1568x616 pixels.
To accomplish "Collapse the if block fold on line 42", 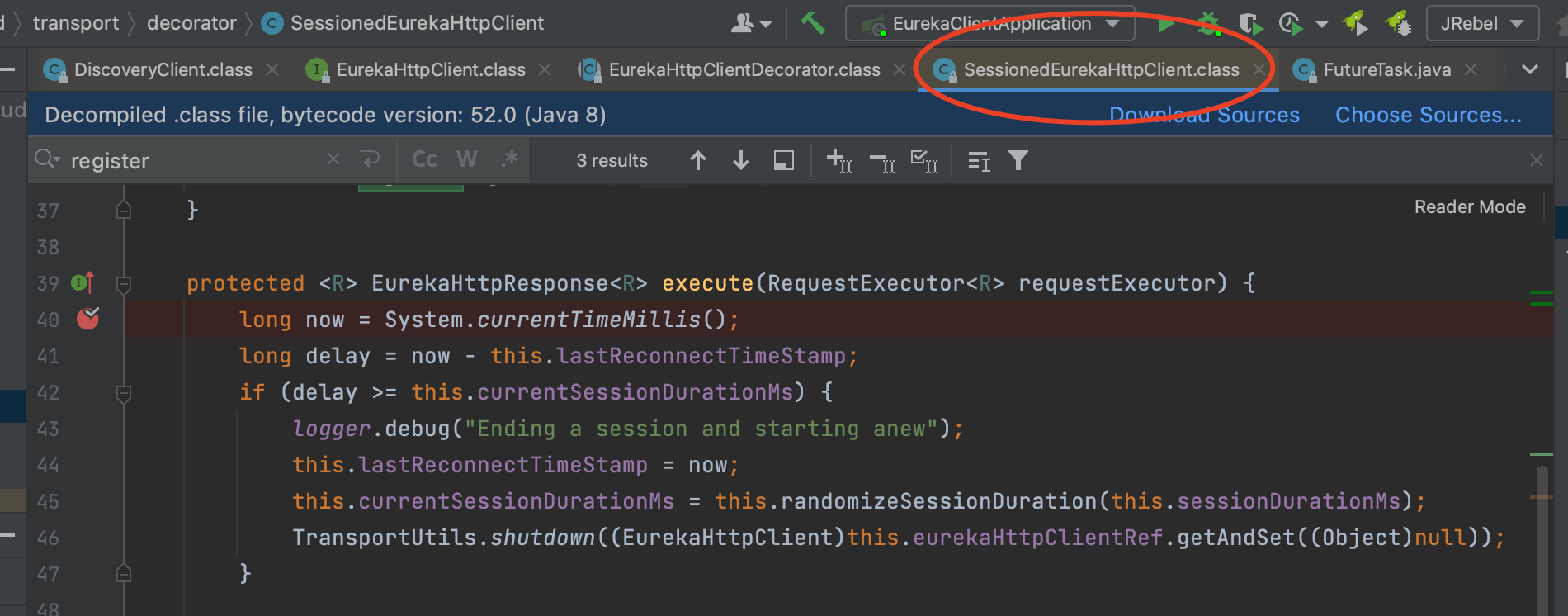I will click(124, 394).
